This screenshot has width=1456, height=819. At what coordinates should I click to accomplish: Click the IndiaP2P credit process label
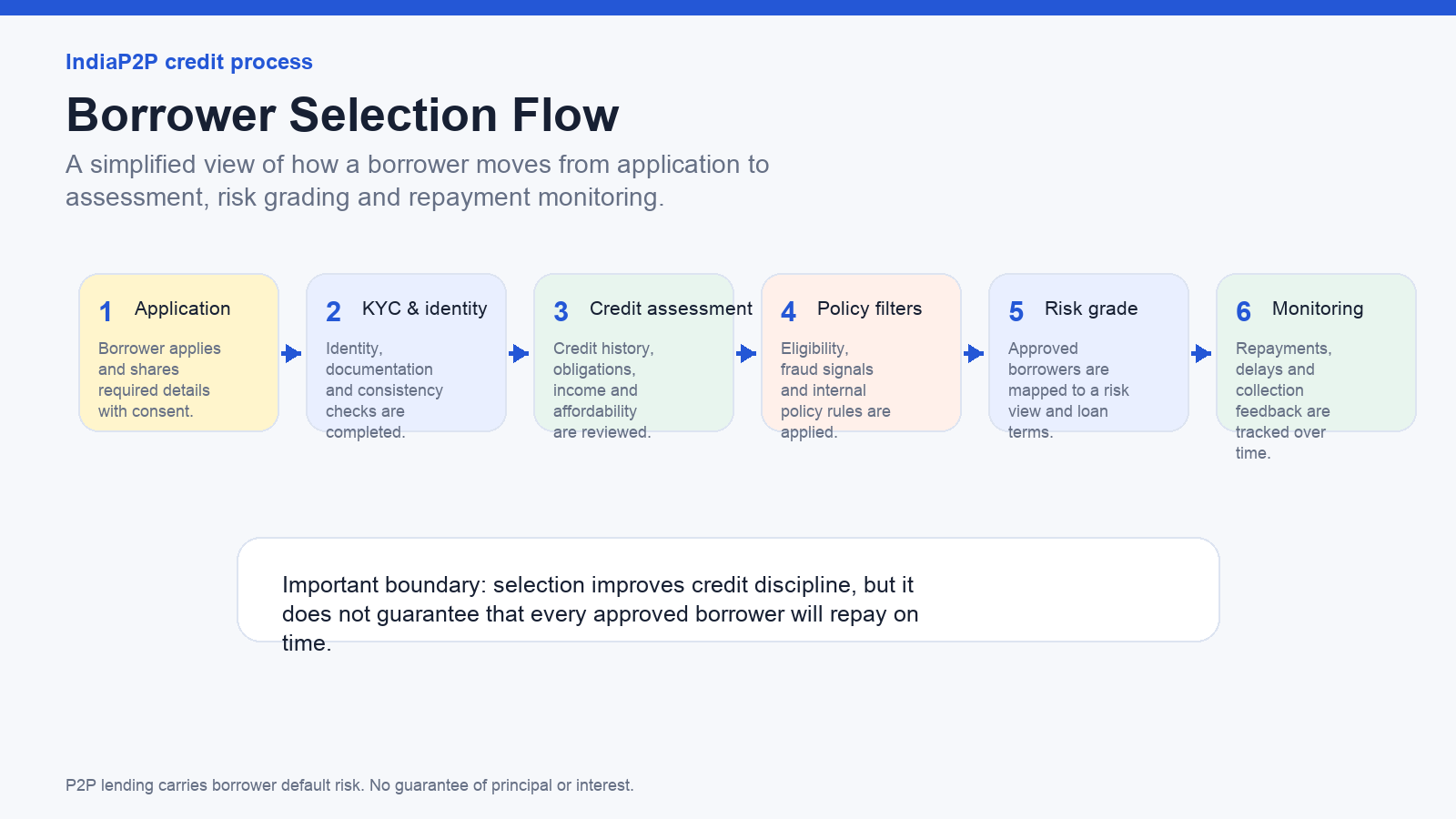[x=189, y=62]
